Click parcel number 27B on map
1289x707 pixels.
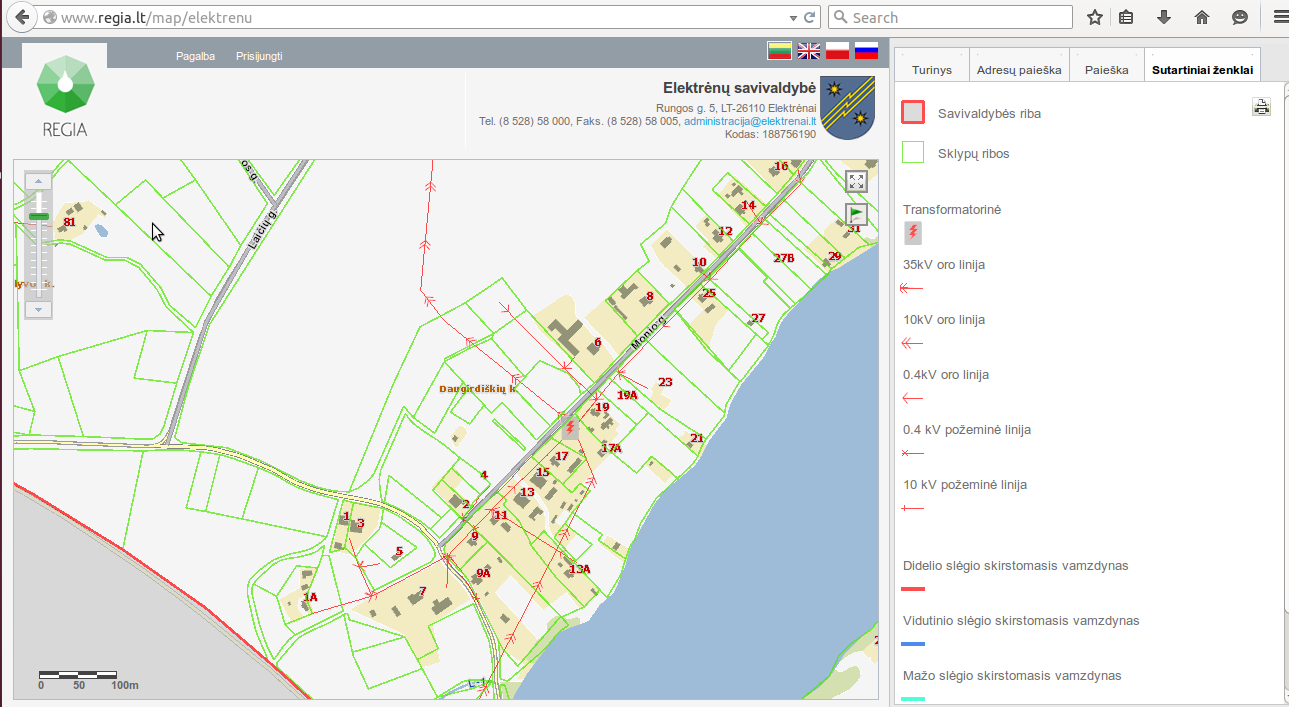click(784, 258)
